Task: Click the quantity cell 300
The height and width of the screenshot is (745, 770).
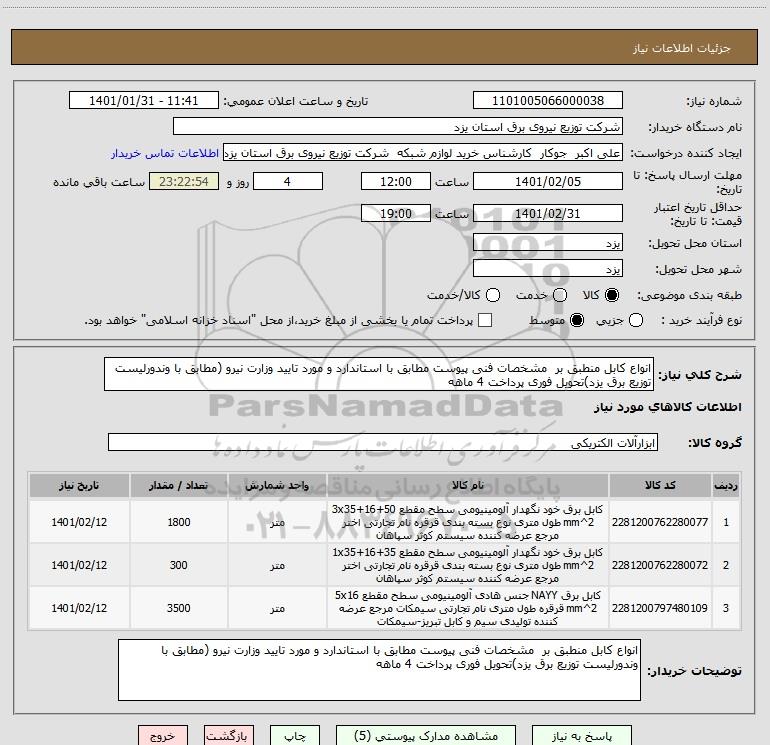Action: [x=178, y=565]
